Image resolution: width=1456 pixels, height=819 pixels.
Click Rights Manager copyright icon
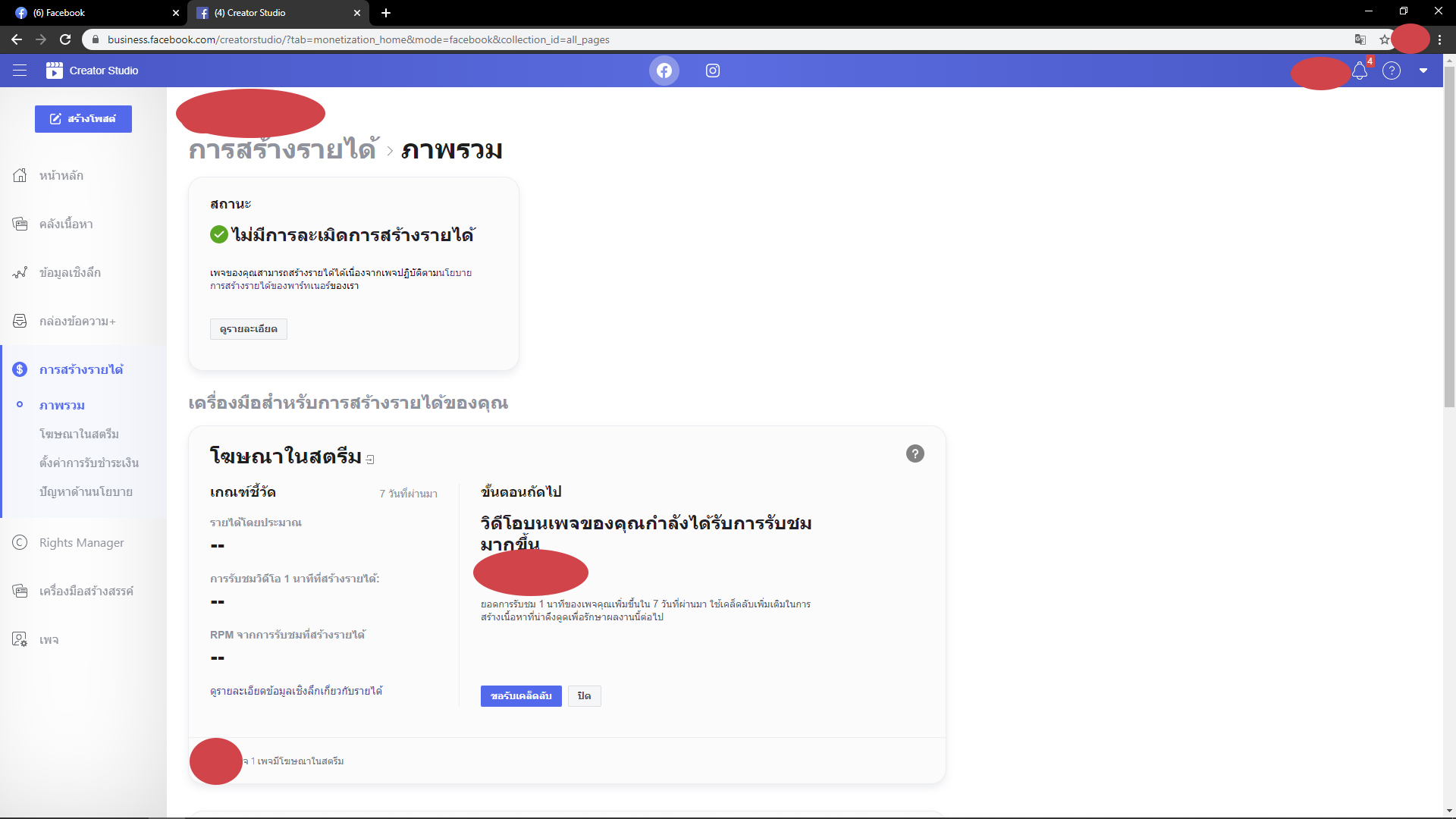[x=20, y=542]
